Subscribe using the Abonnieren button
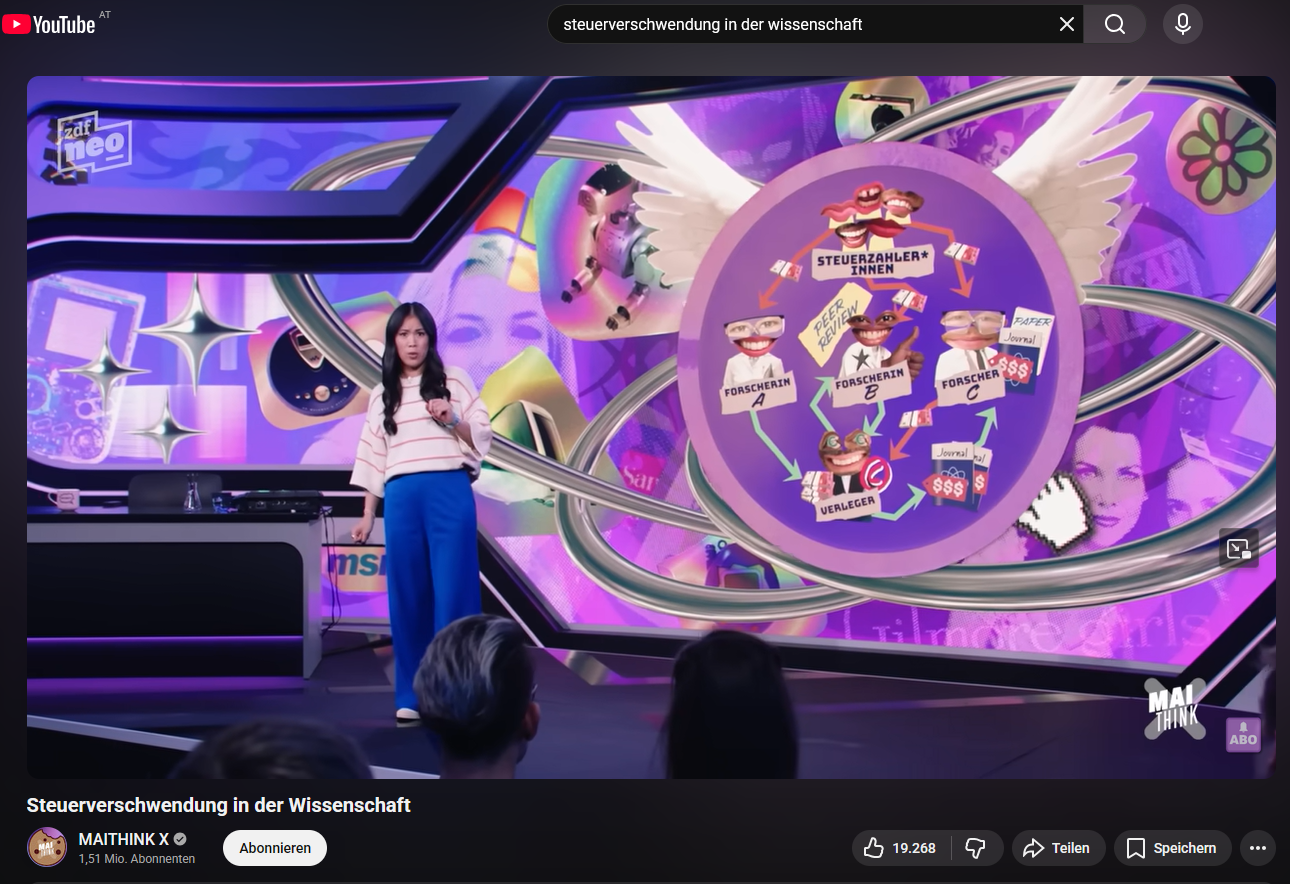 (x=275, y=848)
